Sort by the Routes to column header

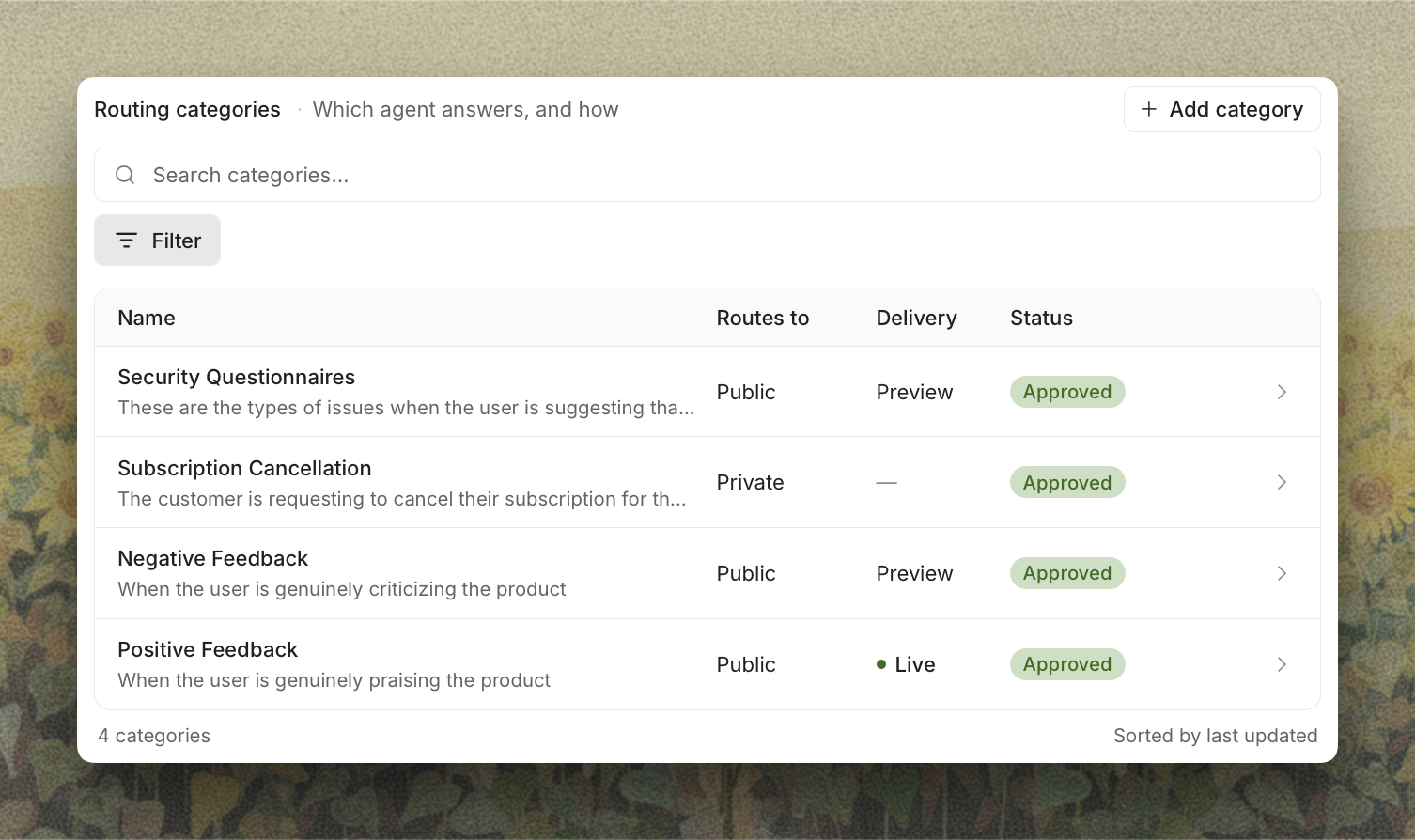point(763,318)
